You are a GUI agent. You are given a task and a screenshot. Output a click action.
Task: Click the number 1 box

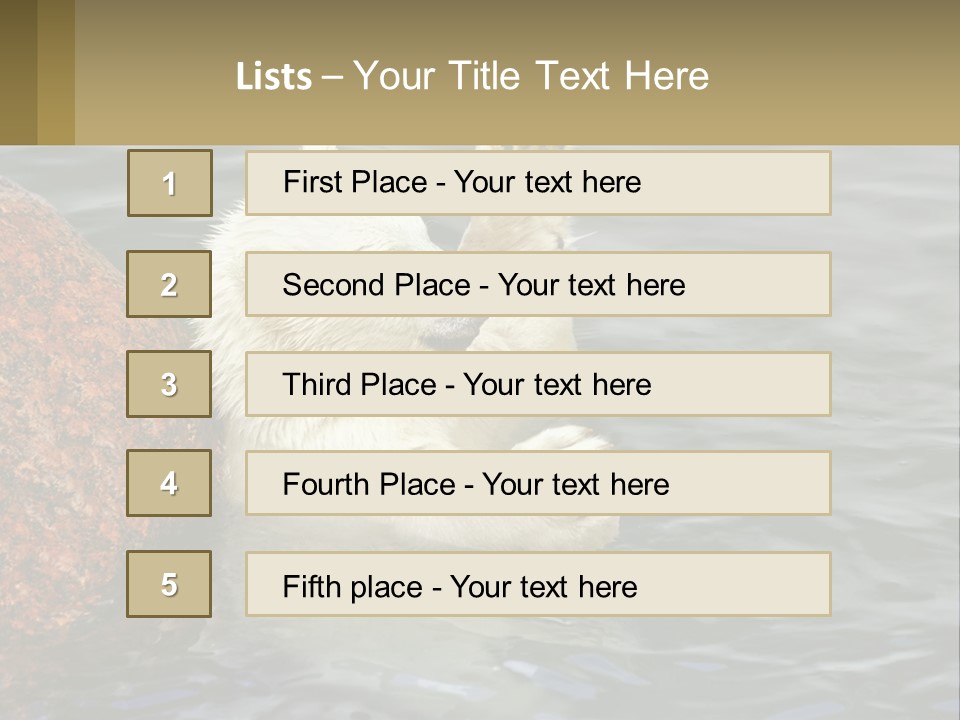point(169,183)
